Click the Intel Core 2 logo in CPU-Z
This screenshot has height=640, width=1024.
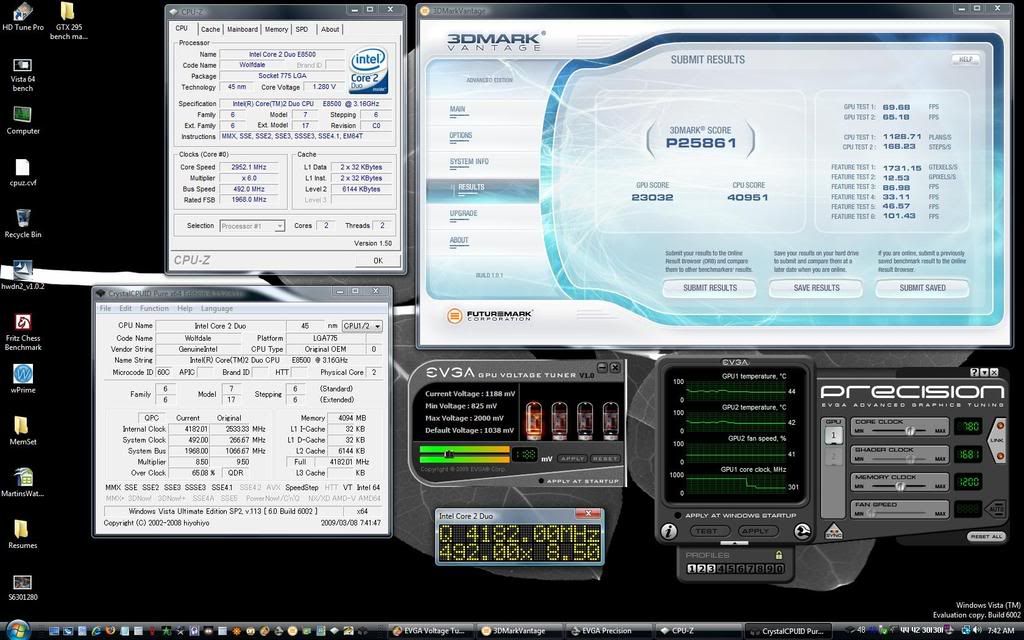point(368,70)
